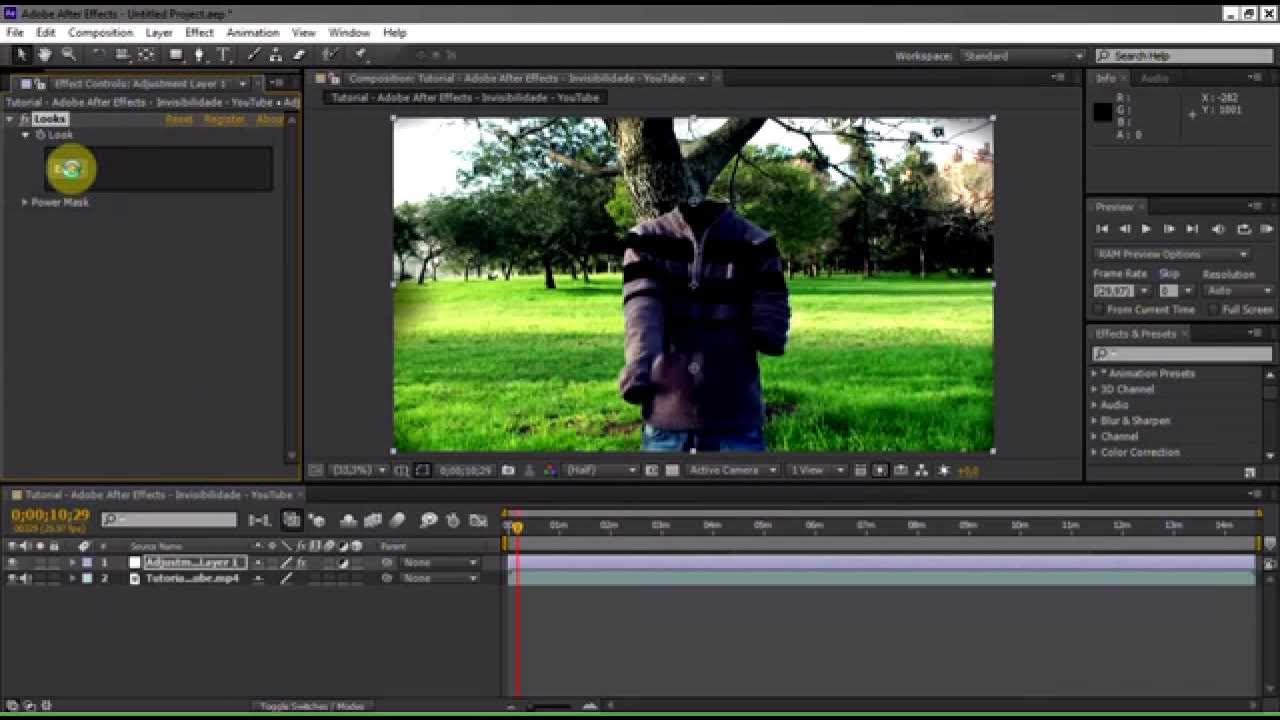The width and height of the screenshot is (1280, 720).
Task: Open the magnification ratio dropdown
Action: (x=358, y=470)
